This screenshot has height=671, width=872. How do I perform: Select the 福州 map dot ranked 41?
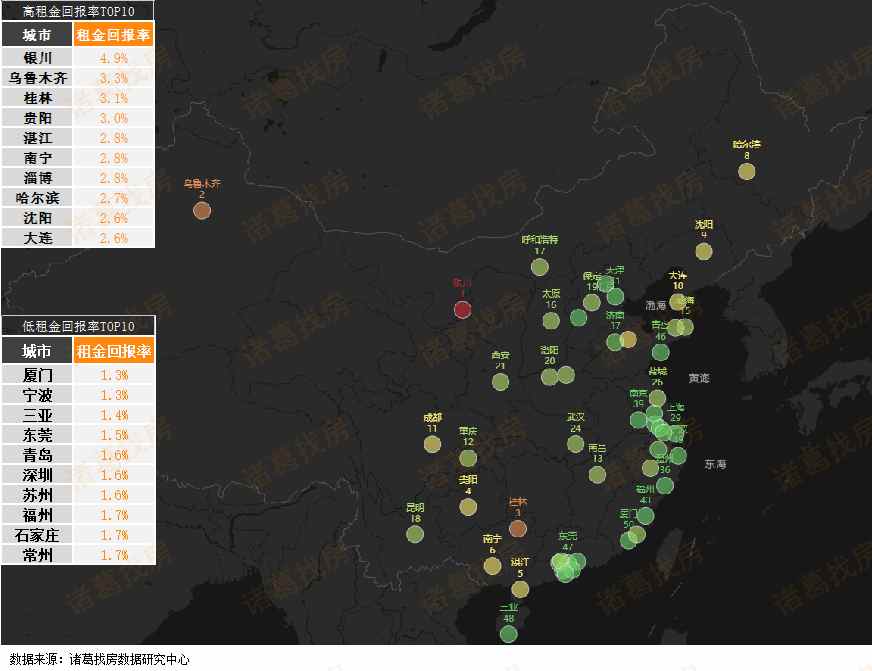pyautogui.click(x=645, y=516)
